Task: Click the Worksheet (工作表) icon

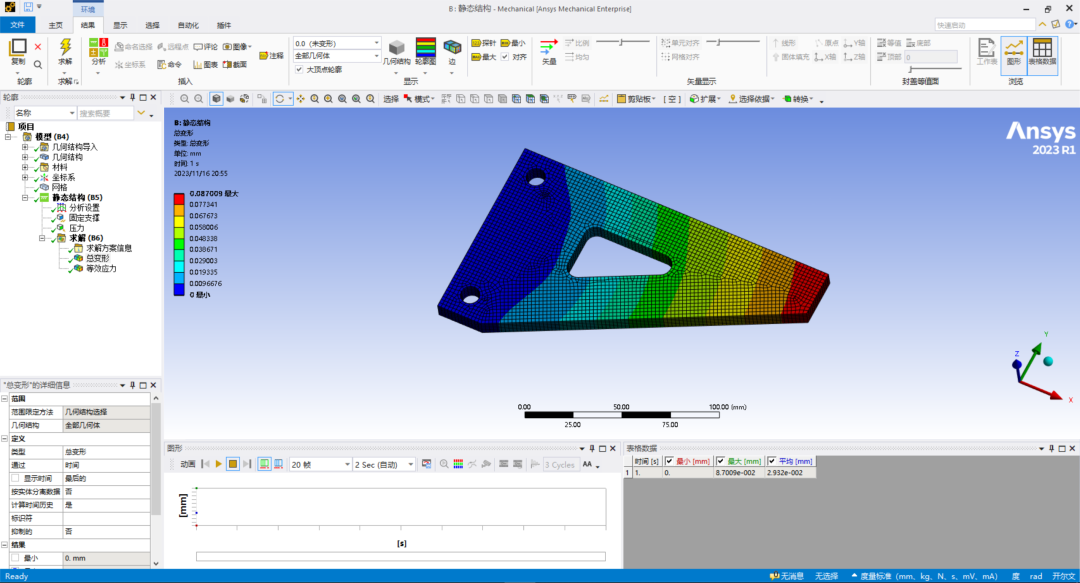Action: [x=986, y=48]
